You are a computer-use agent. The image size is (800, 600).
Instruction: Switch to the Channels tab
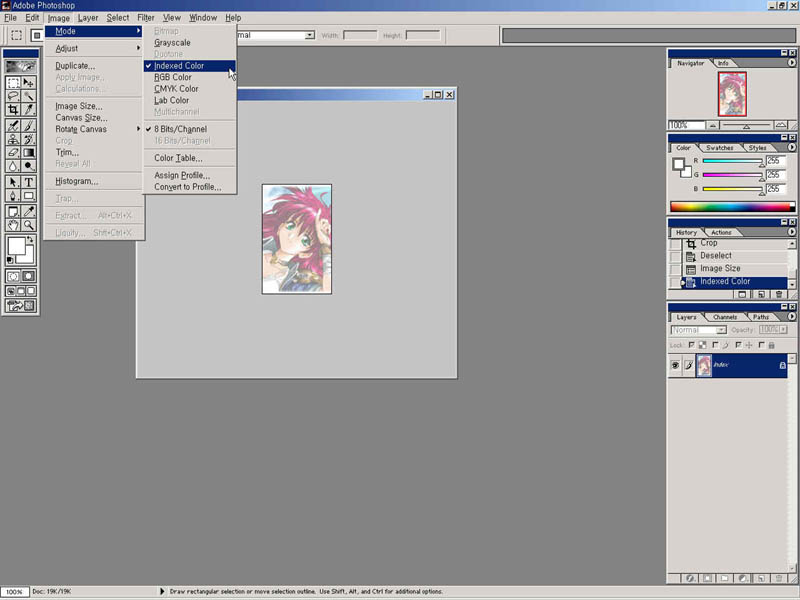coord(725,317)
